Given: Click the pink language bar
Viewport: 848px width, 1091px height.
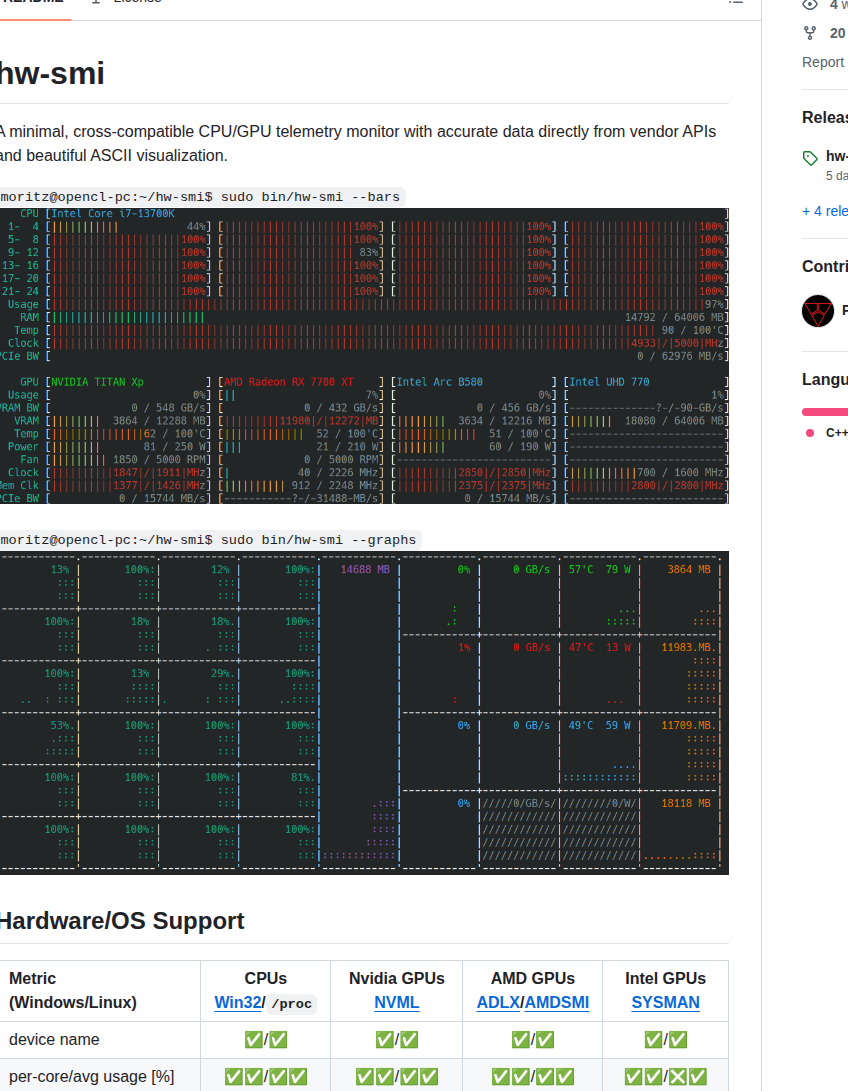Looking at the screenshot, I should point(825,412).
